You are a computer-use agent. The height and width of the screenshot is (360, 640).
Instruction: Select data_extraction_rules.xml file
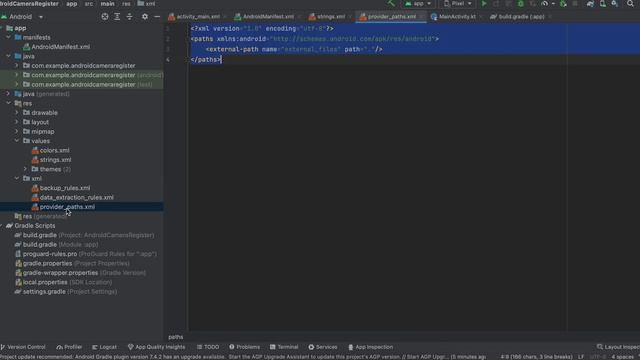pyautogui.click(x=77, y=197)
